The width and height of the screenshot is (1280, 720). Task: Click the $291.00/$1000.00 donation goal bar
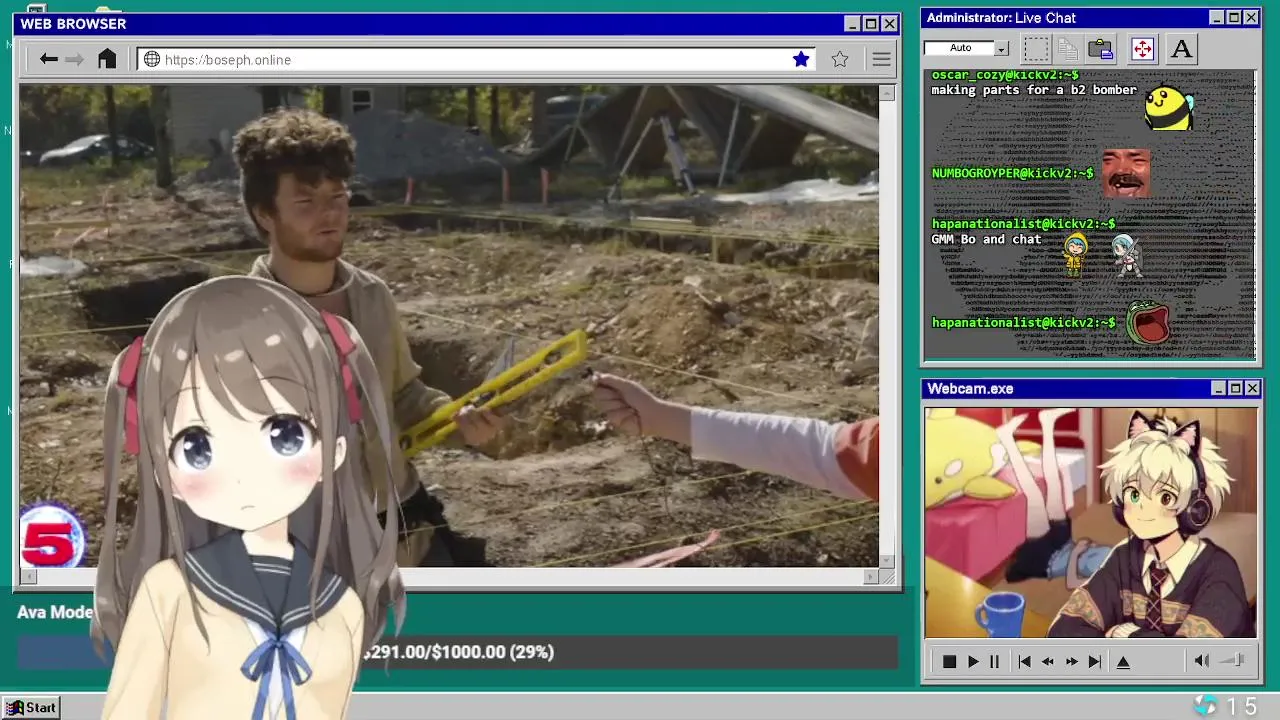(x=457, y=653)
